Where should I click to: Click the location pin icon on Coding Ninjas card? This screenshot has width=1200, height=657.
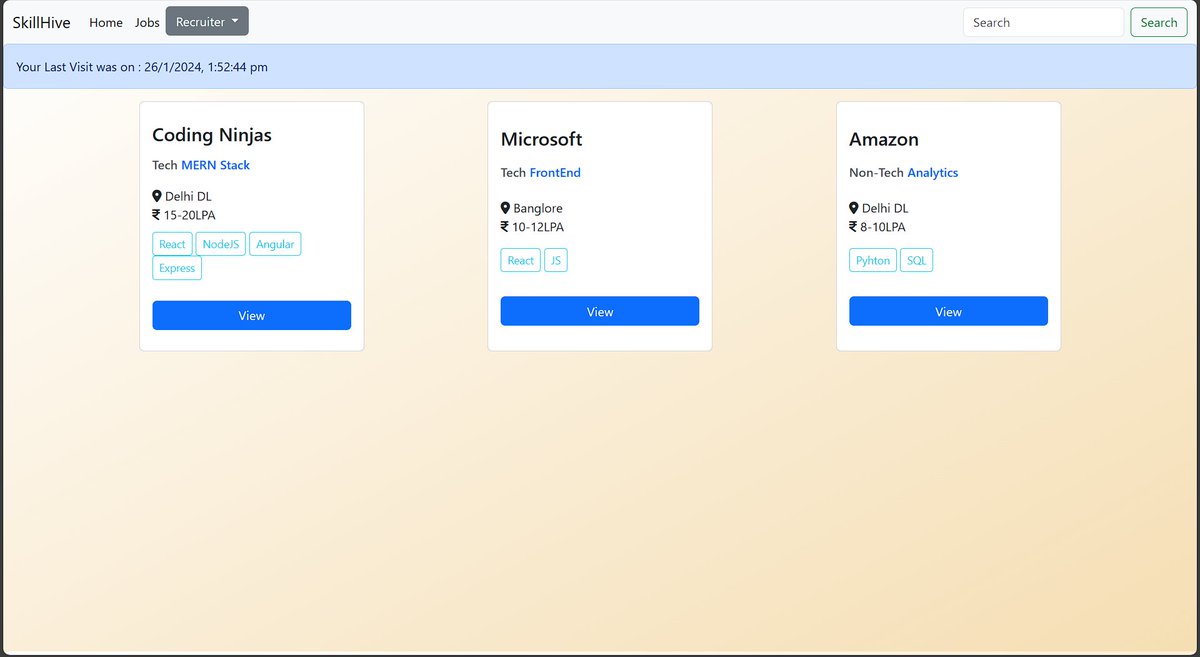157,196
